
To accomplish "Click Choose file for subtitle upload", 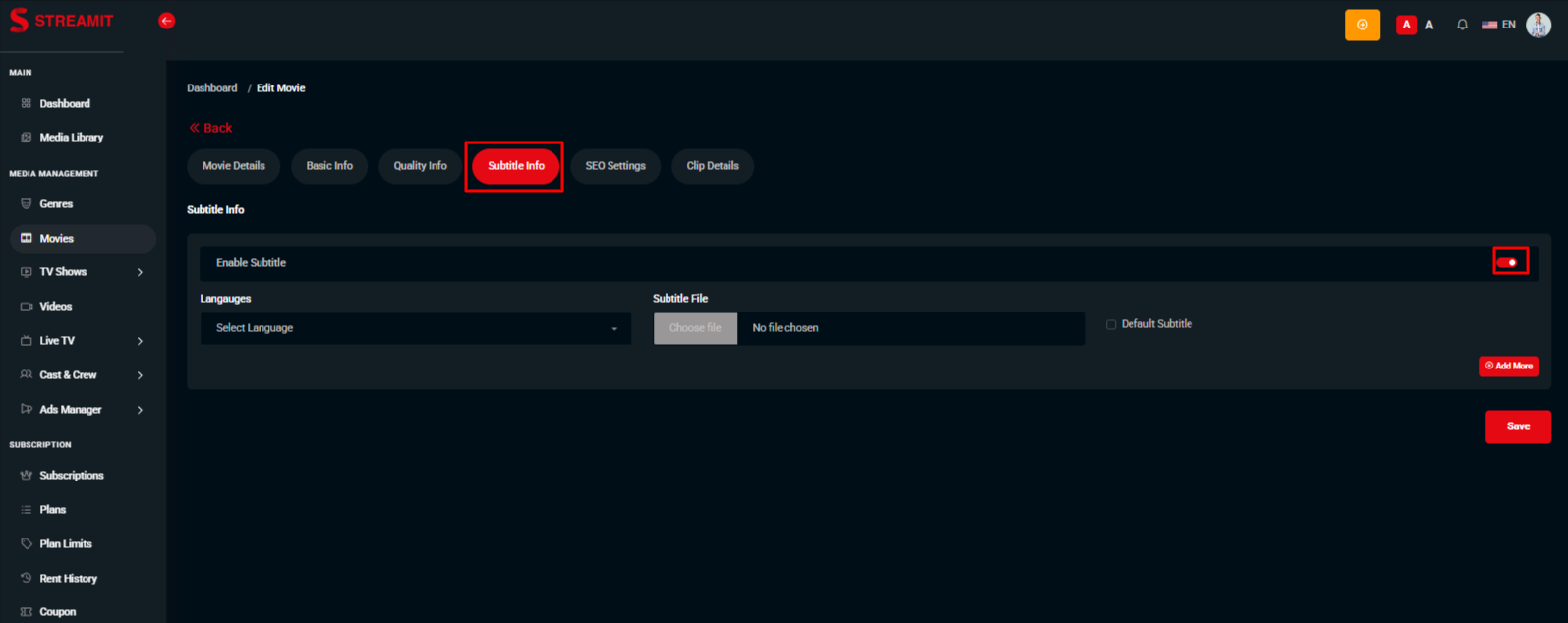I will (x=695, y=328).
